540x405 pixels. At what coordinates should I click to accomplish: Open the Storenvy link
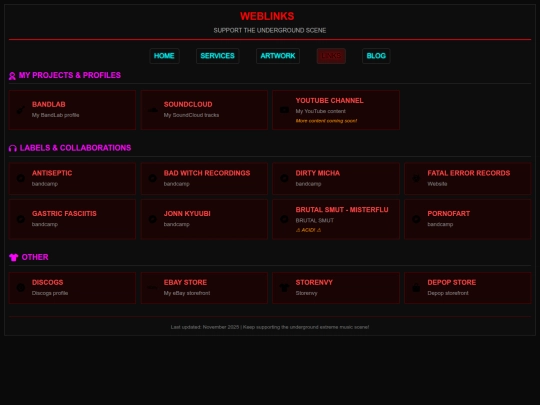click(x=336, y=288)
